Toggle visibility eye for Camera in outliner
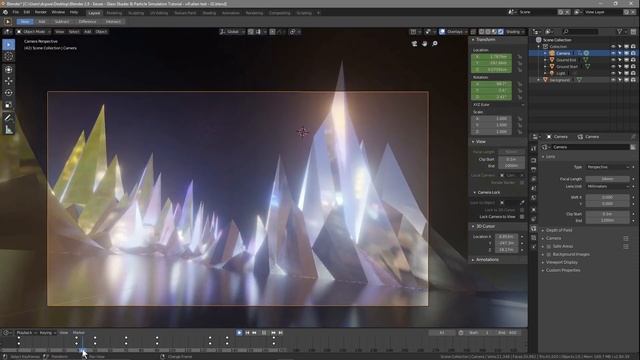This screenshot has height=360, width=640. [613, 53]
